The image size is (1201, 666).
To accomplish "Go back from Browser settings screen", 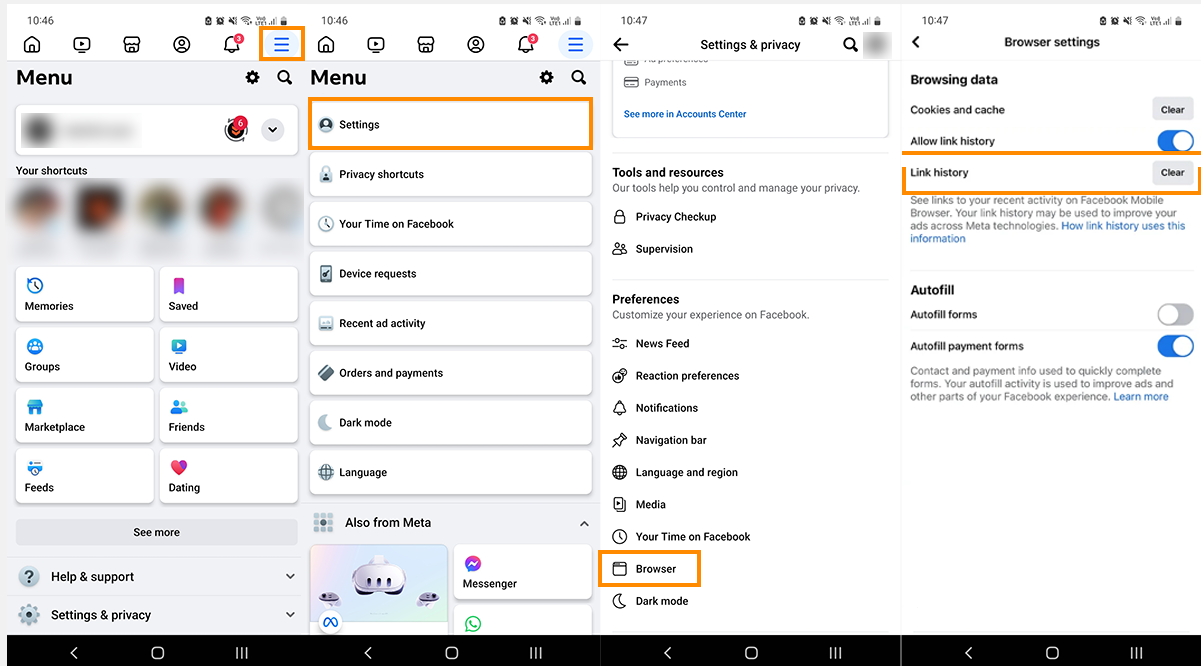I will pos(916,42).
